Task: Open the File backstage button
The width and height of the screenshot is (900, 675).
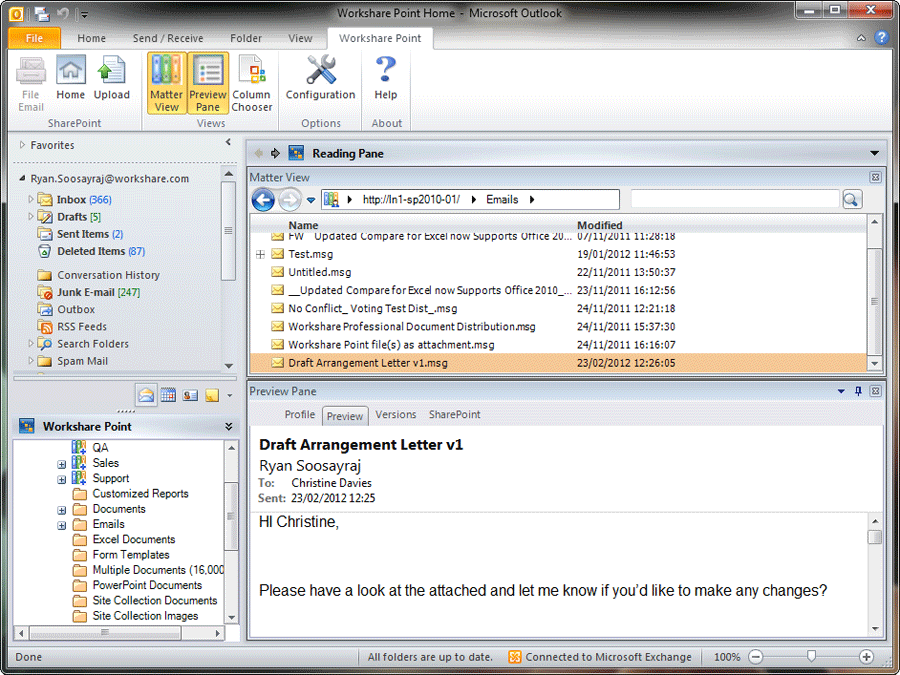Action: pos(34,38)
